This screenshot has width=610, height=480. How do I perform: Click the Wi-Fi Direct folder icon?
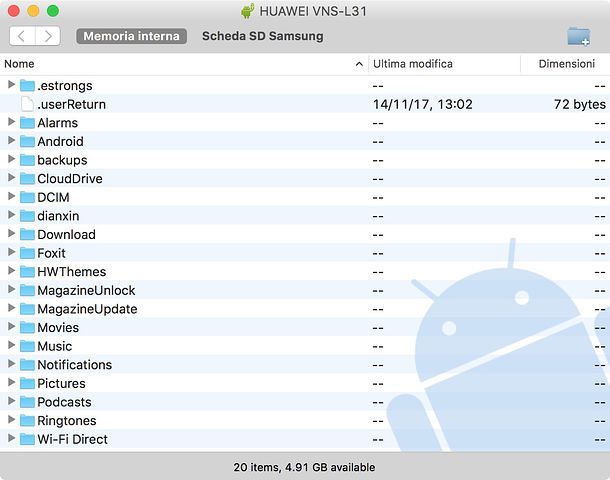click(27, 439)
